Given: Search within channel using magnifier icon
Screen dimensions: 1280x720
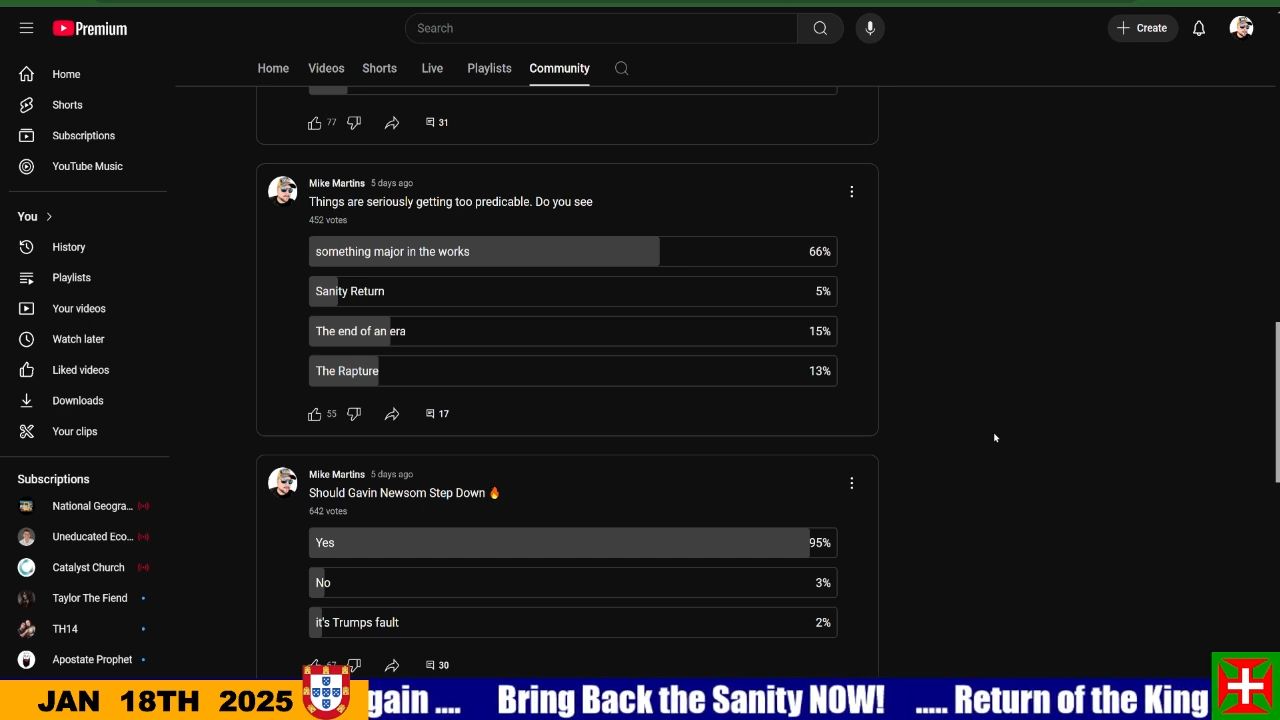Looking at the screenshot, I should 621,68.
